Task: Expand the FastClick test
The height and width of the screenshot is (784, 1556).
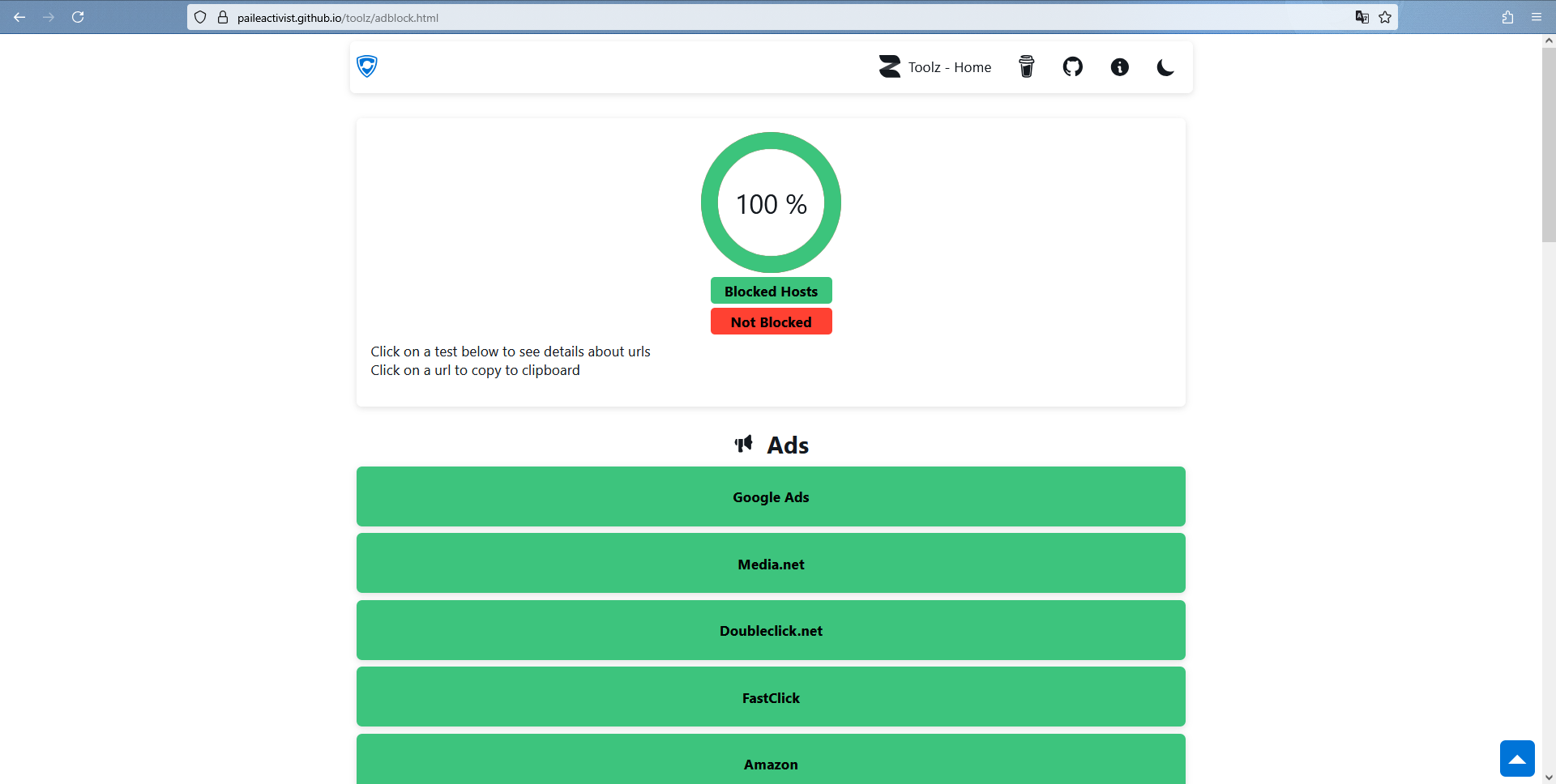Action: coord(771,697)
